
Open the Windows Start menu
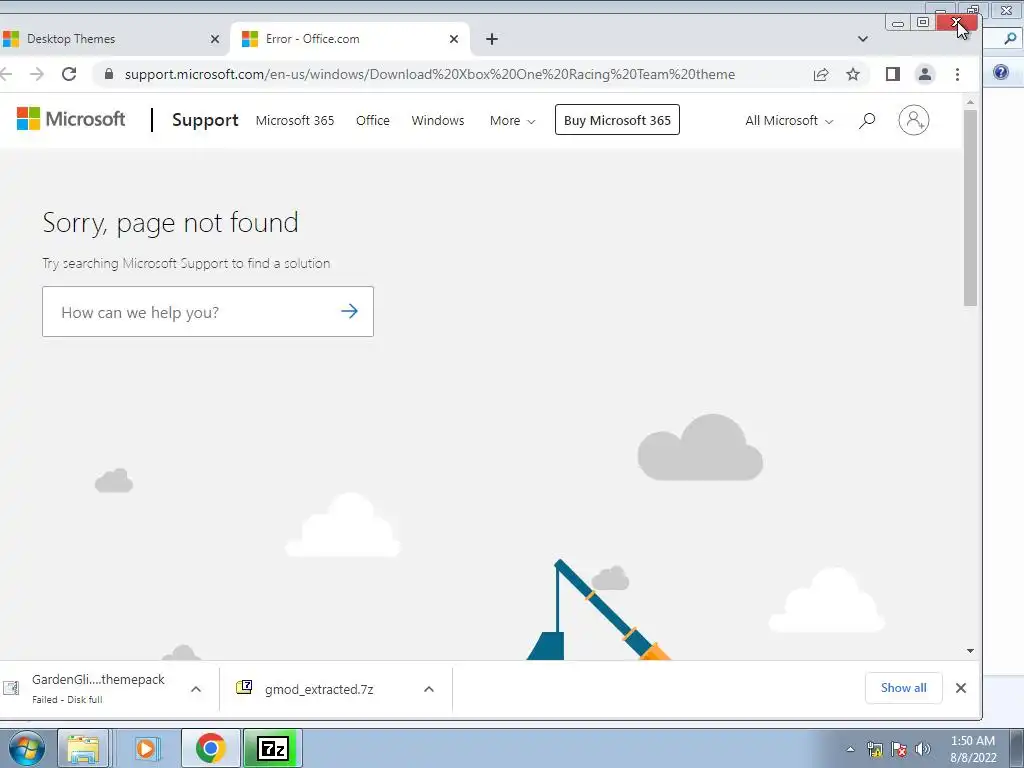[26, 748]
